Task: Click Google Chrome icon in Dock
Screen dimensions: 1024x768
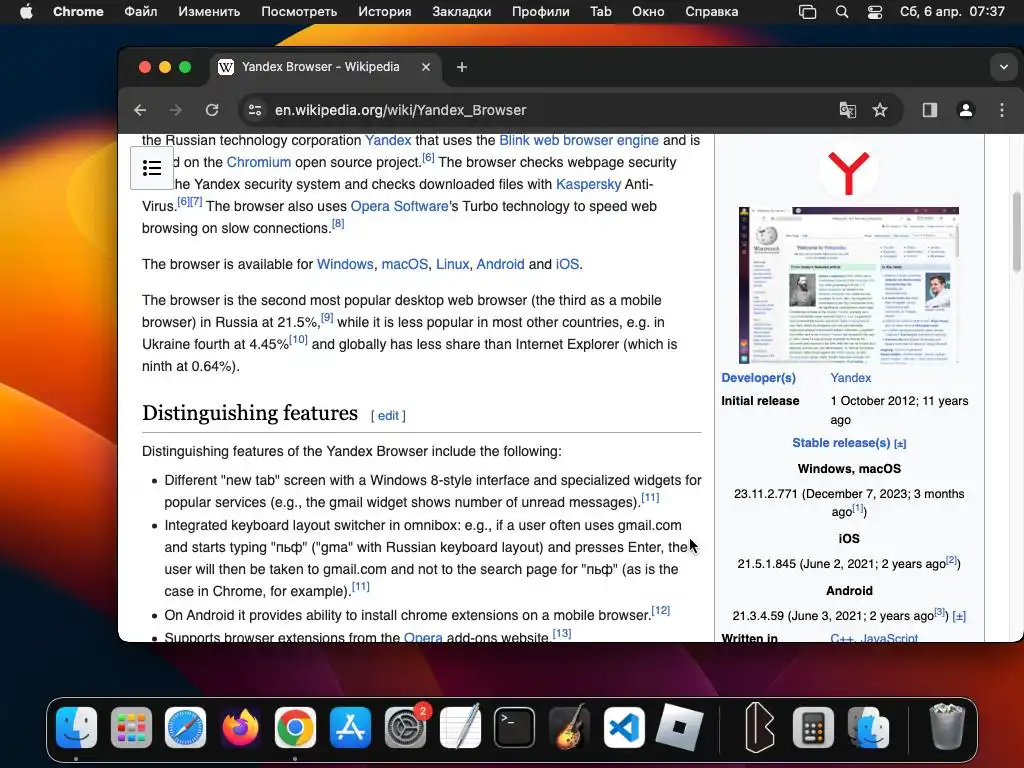Action: [x=295, y=727]
